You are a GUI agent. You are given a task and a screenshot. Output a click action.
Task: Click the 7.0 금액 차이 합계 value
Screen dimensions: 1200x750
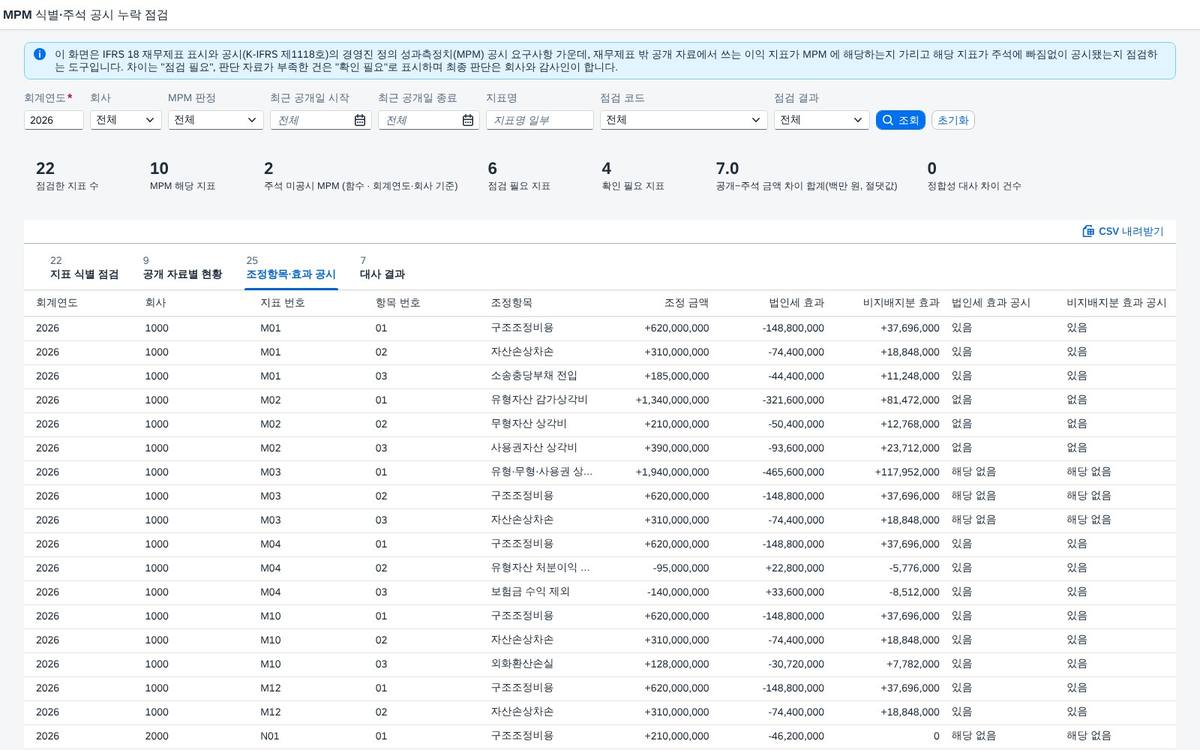(x=727, y=168)
